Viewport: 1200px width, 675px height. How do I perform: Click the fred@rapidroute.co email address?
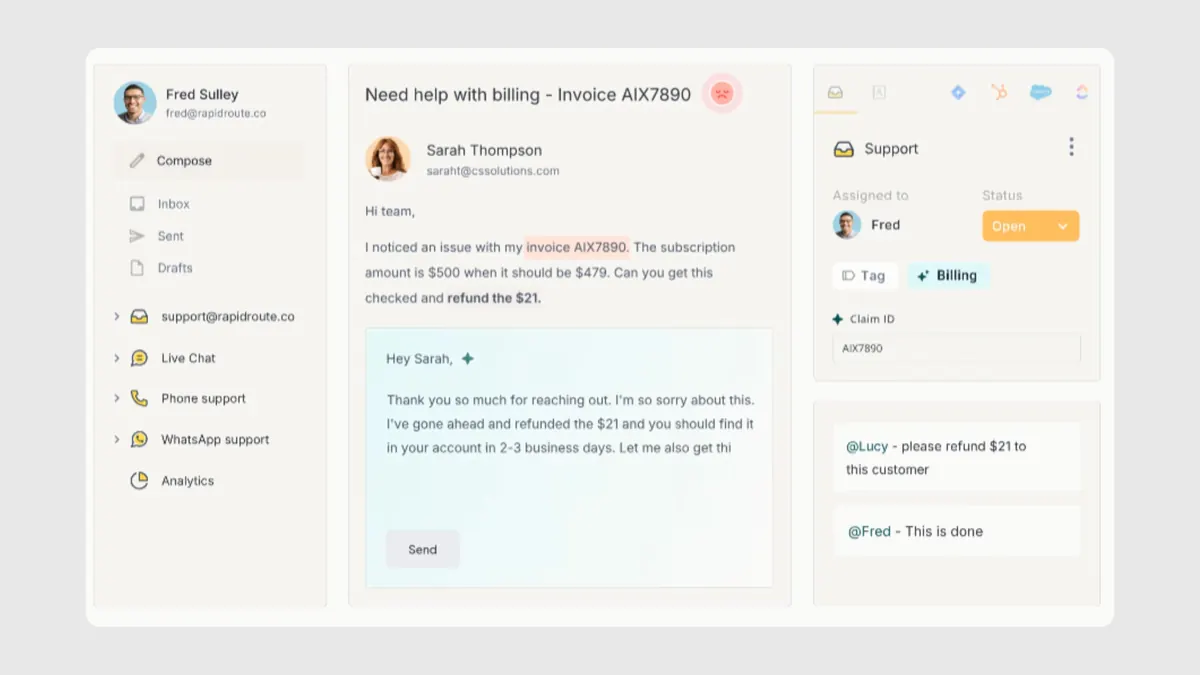click(x=216, y=114)
